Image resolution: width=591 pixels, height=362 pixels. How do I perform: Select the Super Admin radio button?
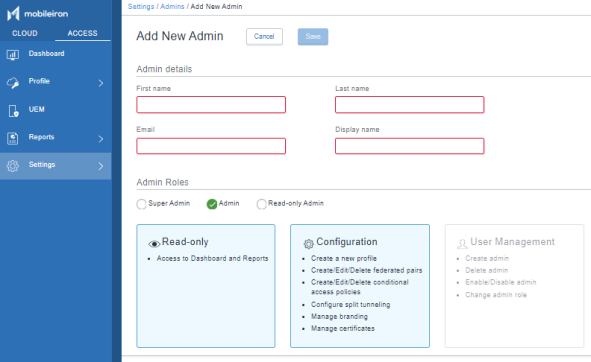tap(141, 204)
